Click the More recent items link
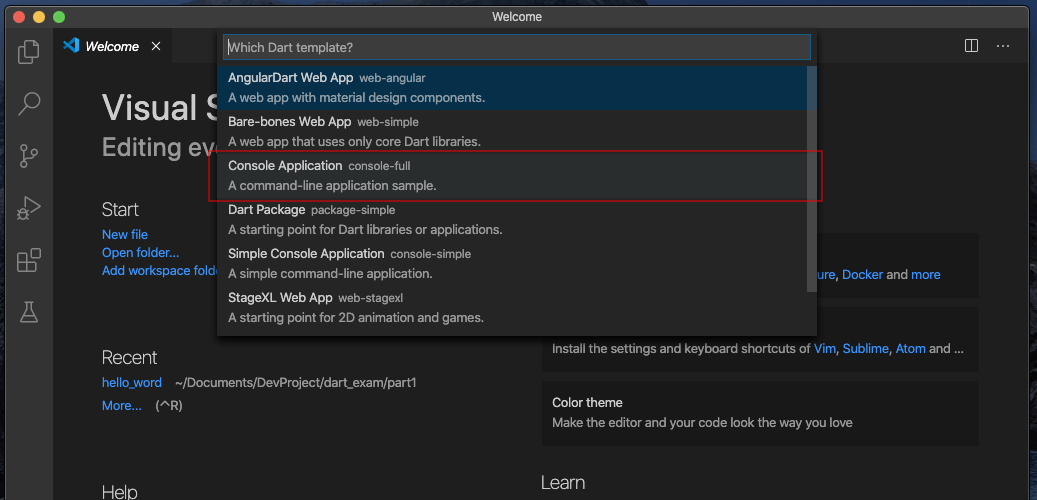This screenshot has height=500, width=1037. [122, 406]
